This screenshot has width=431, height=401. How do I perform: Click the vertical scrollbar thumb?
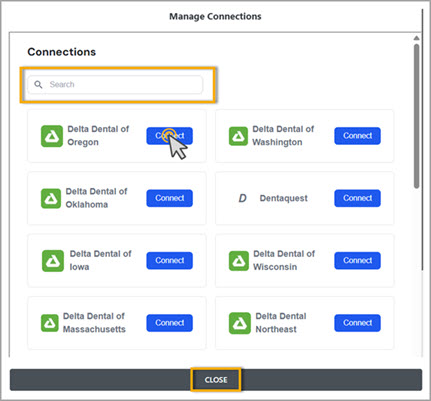416,116
